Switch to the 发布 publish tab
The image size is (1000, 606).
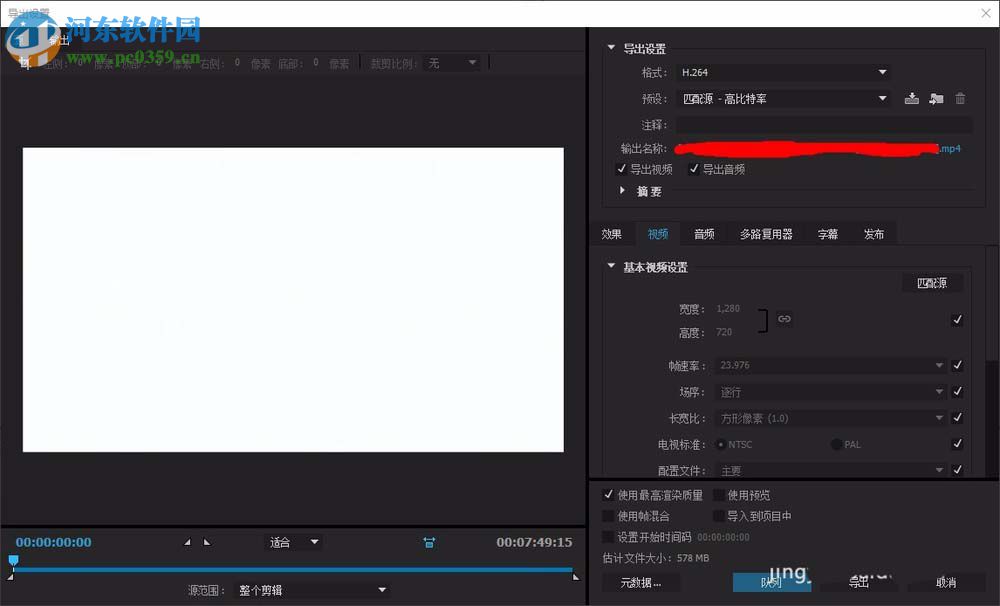click(874, 233)
